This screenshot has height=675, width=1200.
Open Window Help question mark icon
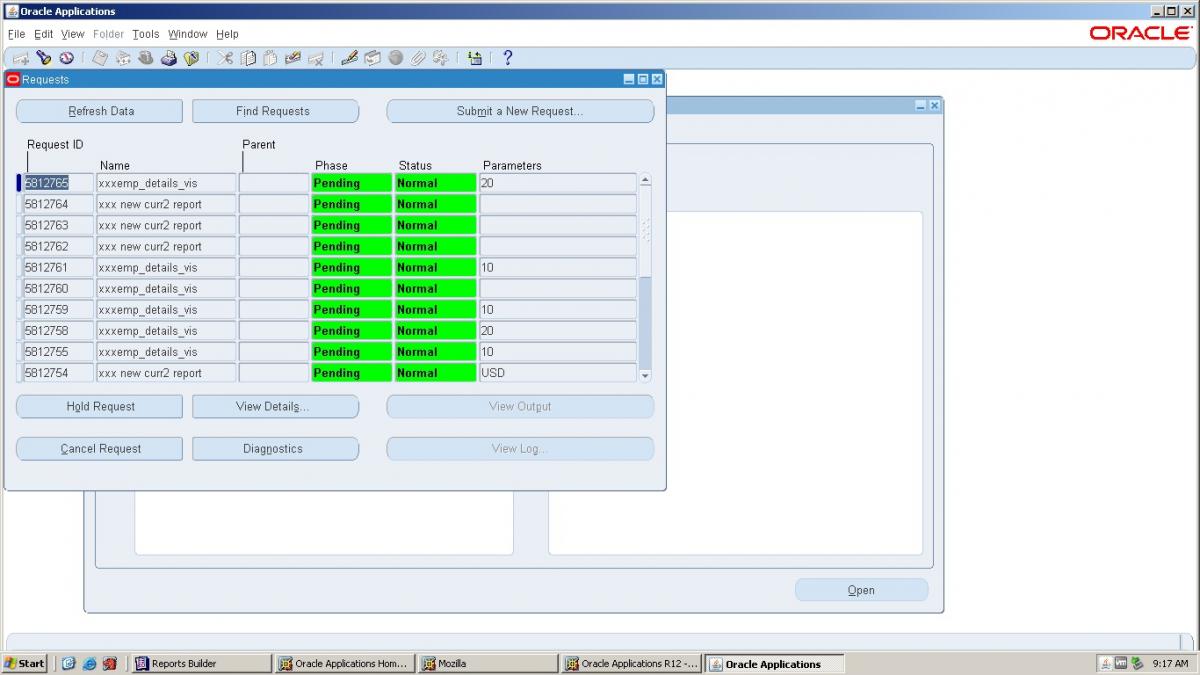(x=507, y=58)
